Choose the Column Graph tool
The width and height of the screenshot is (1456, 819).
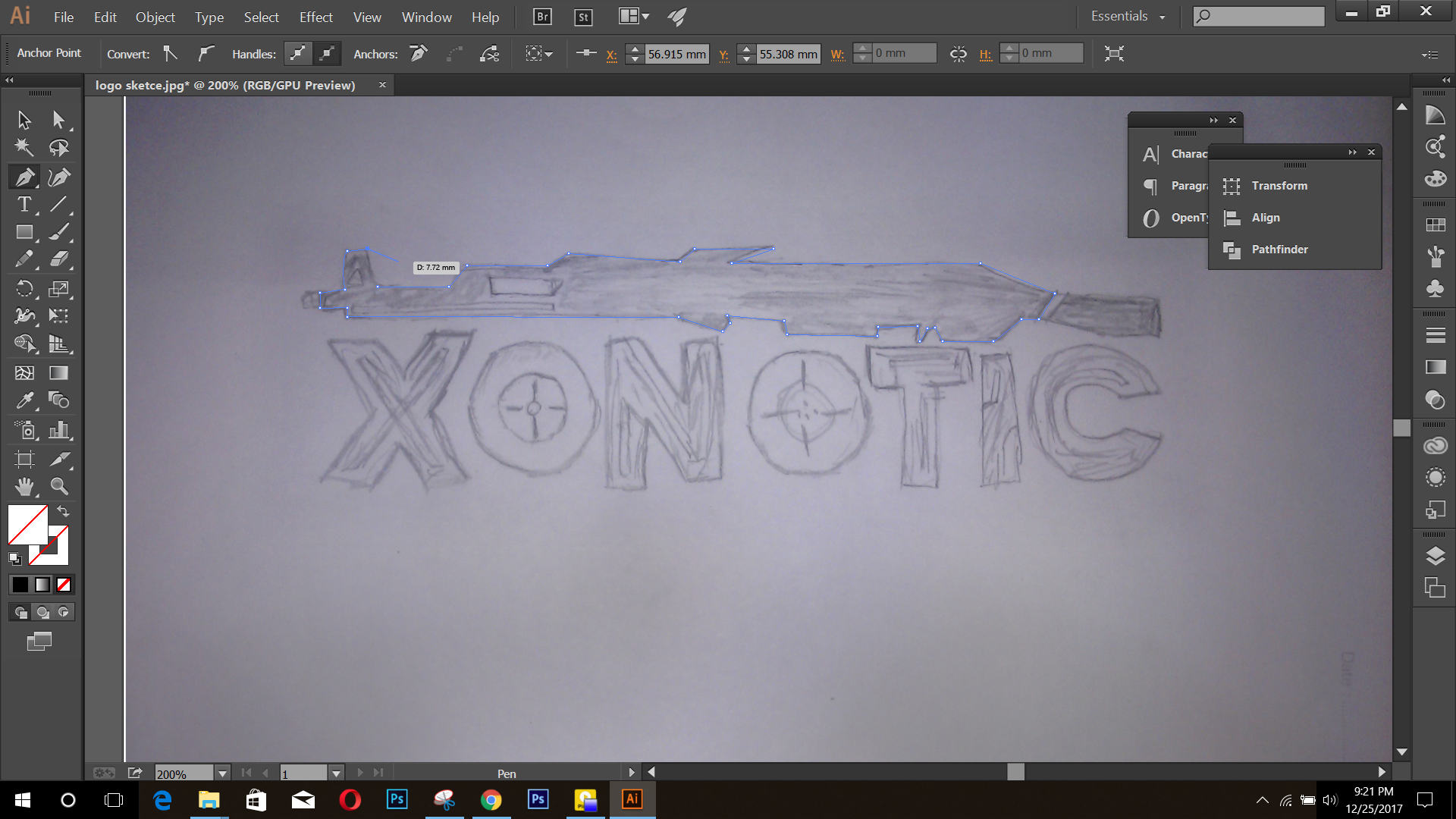pos(58,431)
